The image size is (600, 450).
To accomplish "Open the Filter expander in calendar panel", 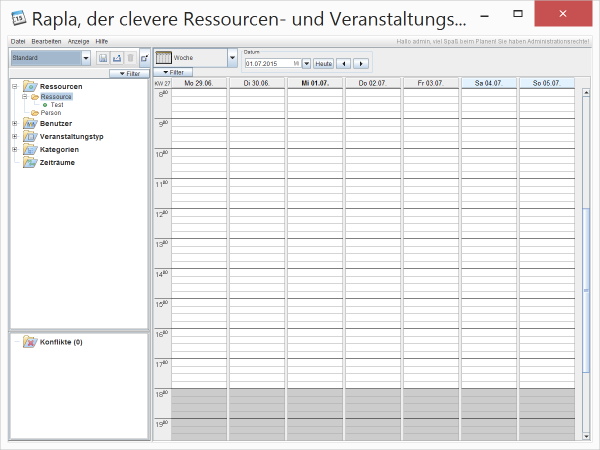I will (x=173, y=72).
